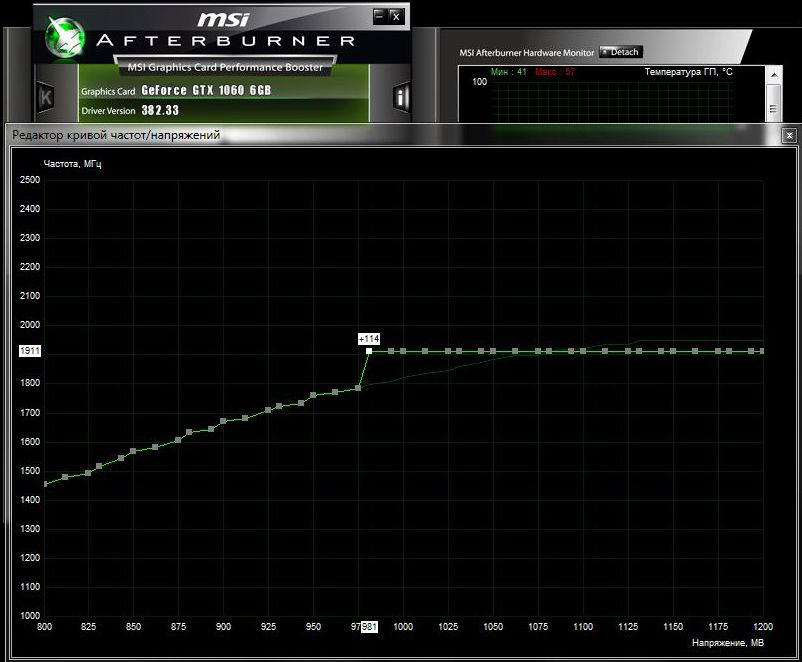This screenshot has width=802, height=662.
Task: Select the curve point at 1000 mV
Action: [x=403, y=351]
